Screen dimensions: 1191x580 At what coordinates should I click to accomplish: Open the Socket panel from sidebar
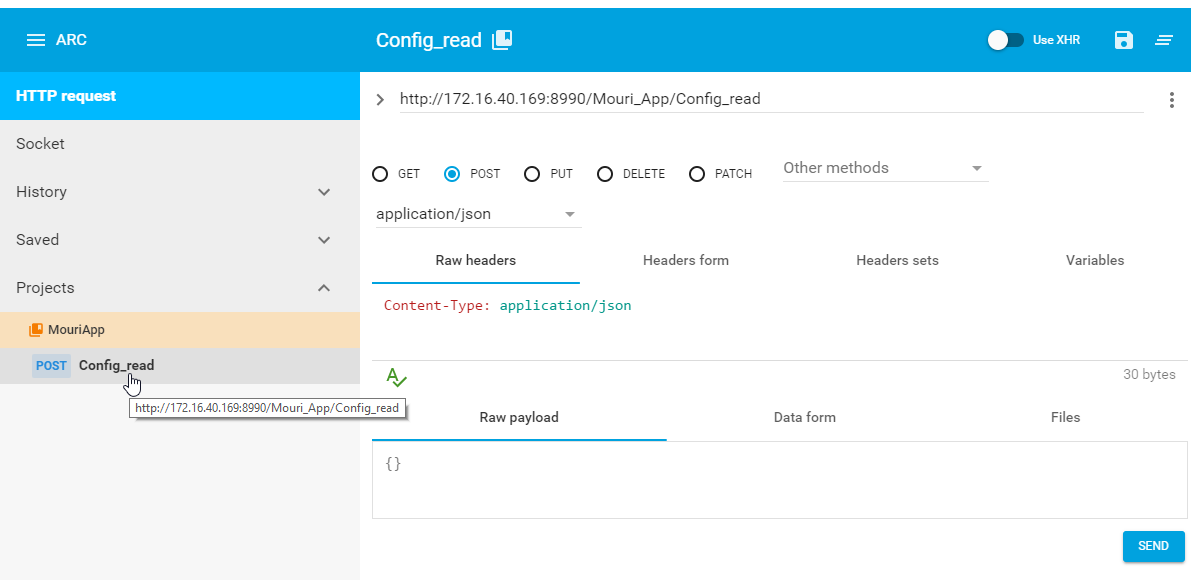click(40, 143)
